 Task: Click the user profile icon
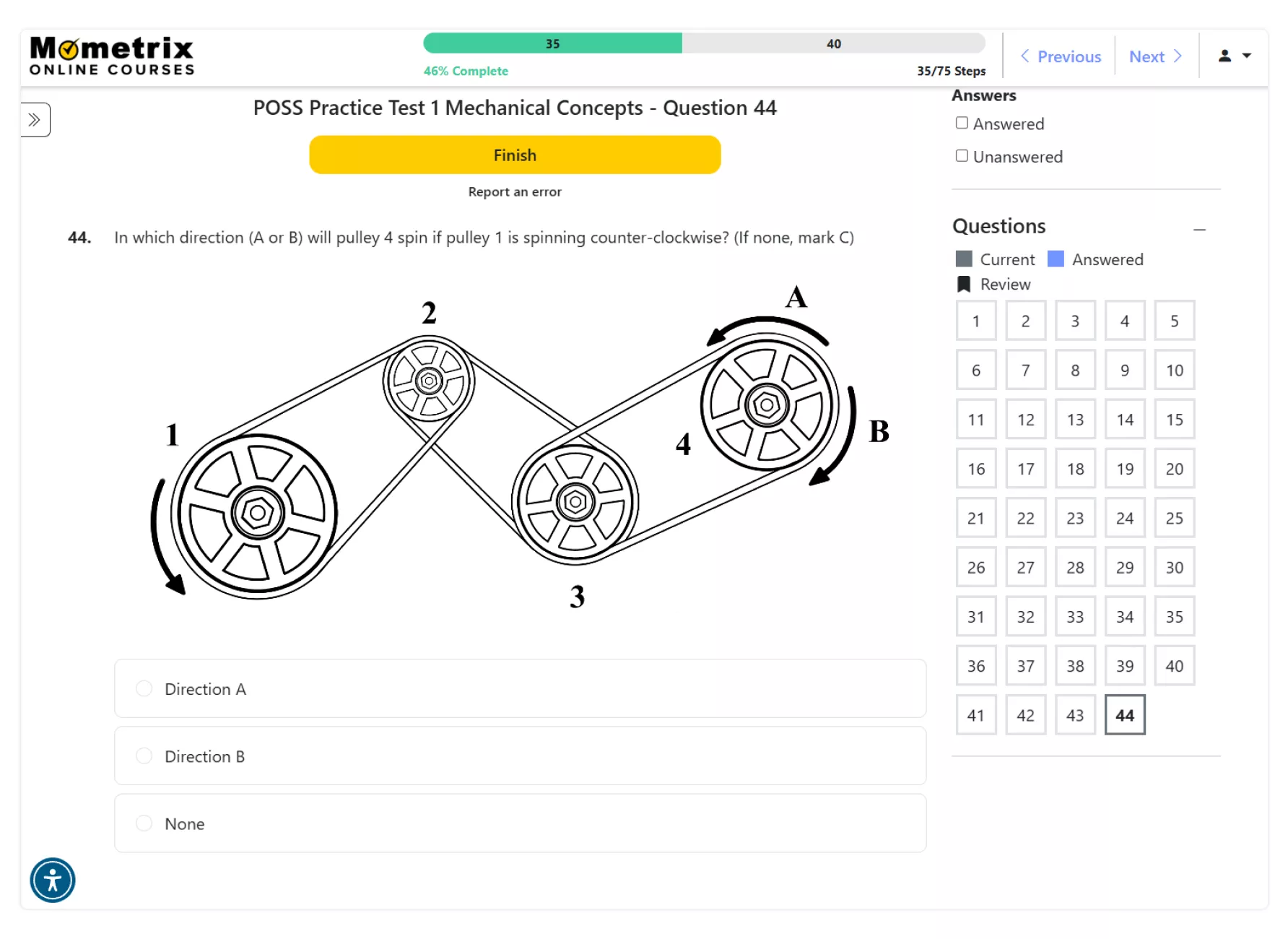[1224, 56]
